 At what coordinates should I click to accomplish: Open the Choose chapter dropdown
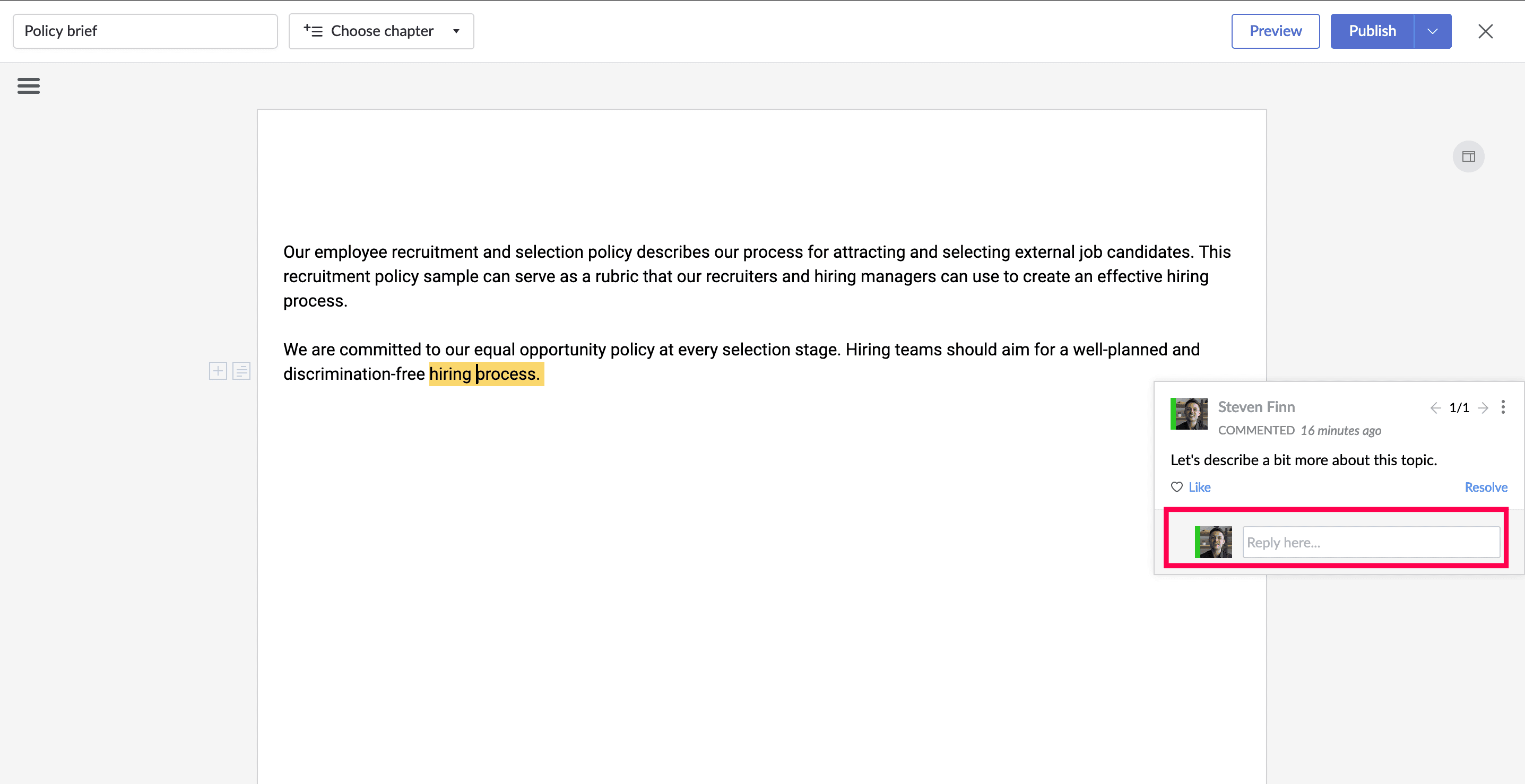[x=381, y=31]
